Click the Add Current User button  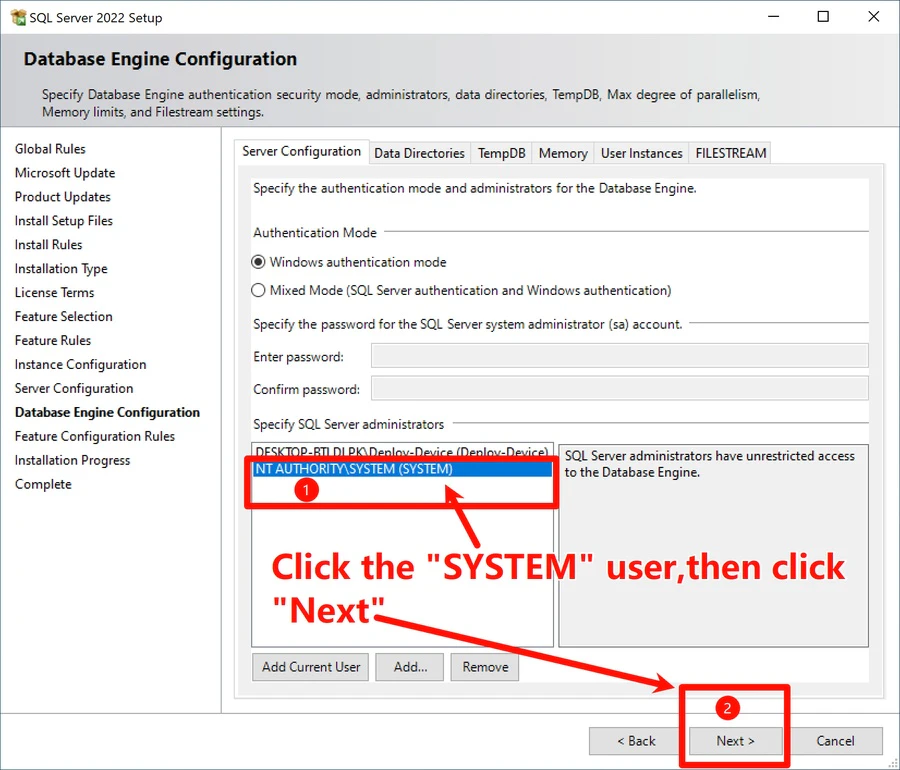tap(311, 667)
